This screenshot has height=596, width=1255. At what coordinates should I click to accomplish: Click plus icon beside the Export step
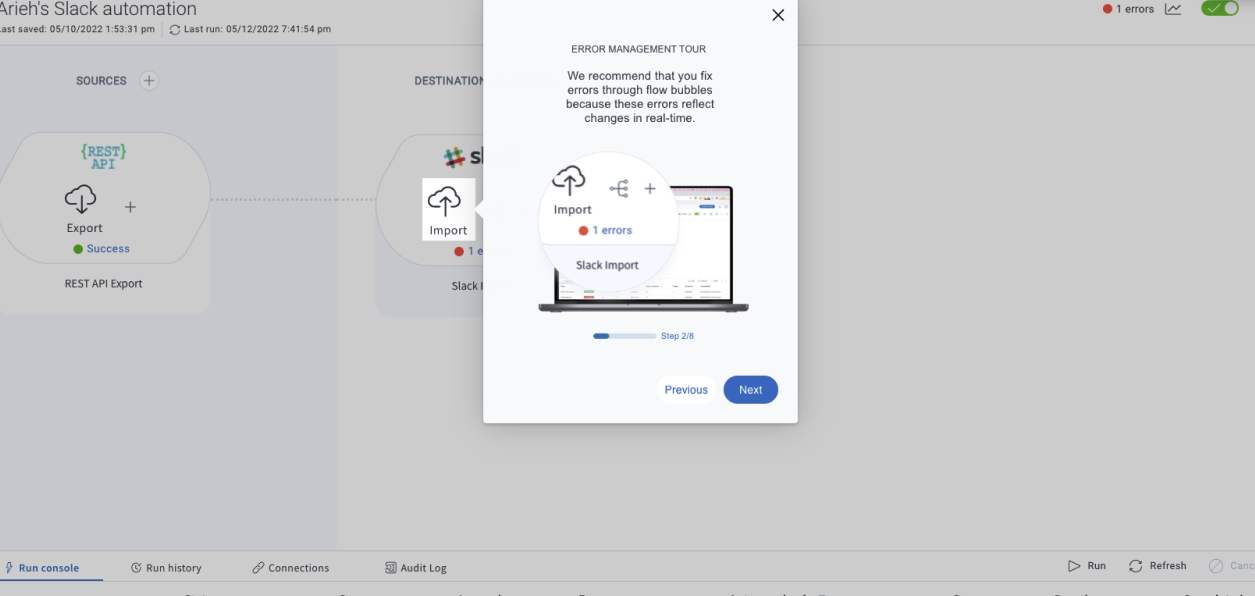(130, 207)
